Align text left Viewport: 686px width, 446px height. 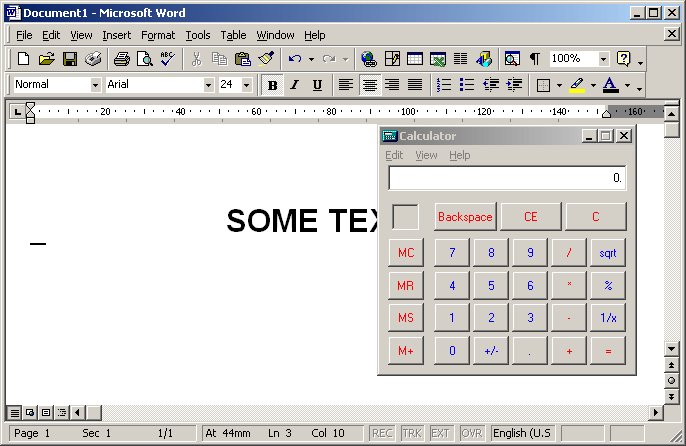click(x=346, y=85)
